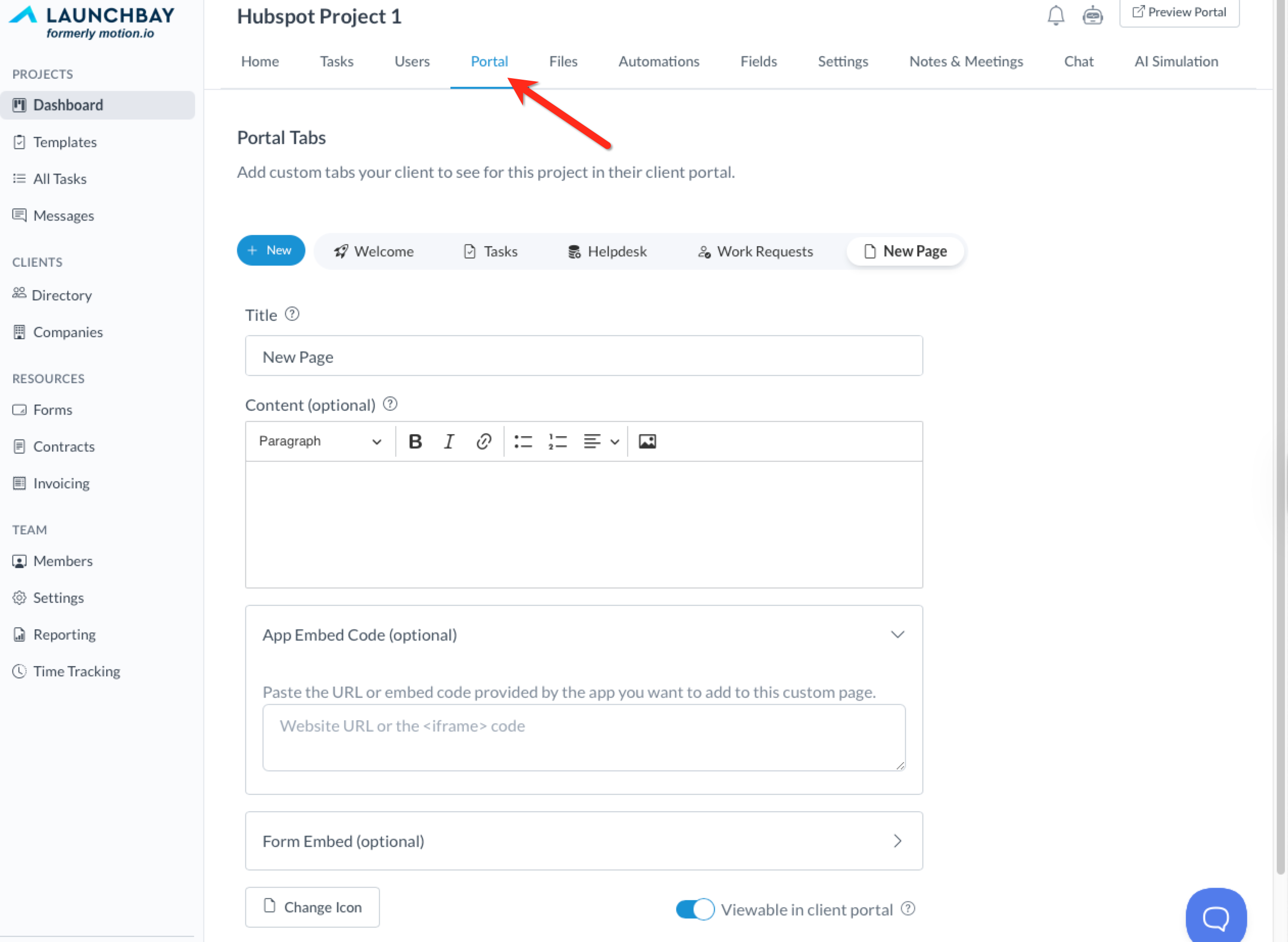Collapse the App Embed Code section
The height and width of the screenshot is (942, 1288).
897,634
